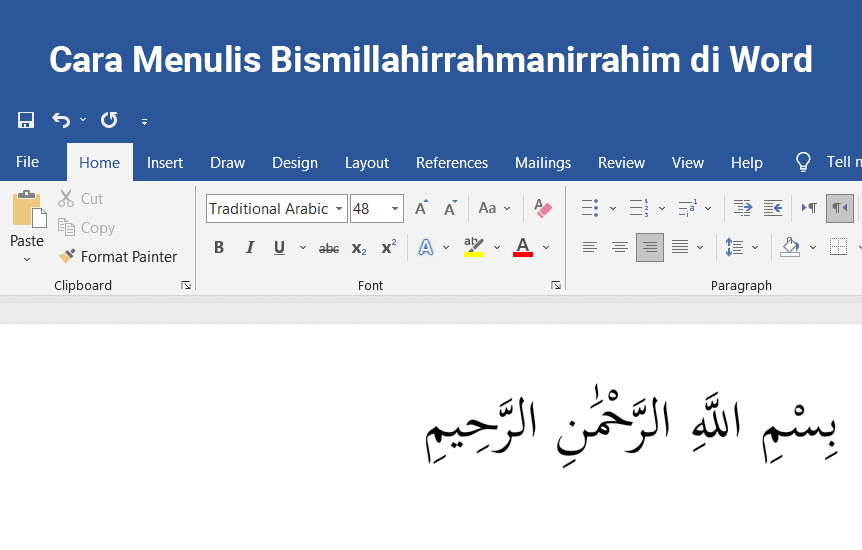862x550 pixels.
Task: Expand the Numbering library arrow
Action: click(662, 208)
